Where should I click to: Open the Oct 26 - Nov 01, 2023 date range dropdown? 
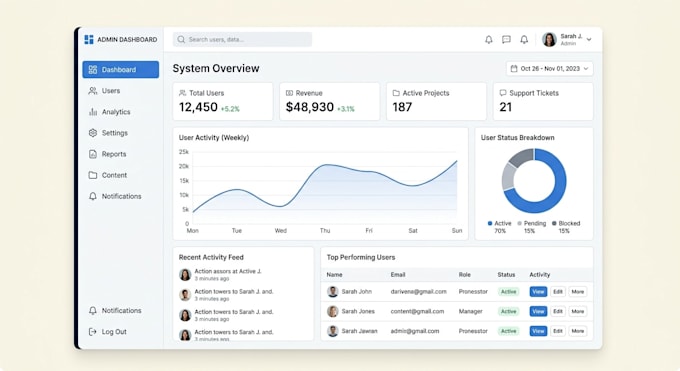[549, 69]
